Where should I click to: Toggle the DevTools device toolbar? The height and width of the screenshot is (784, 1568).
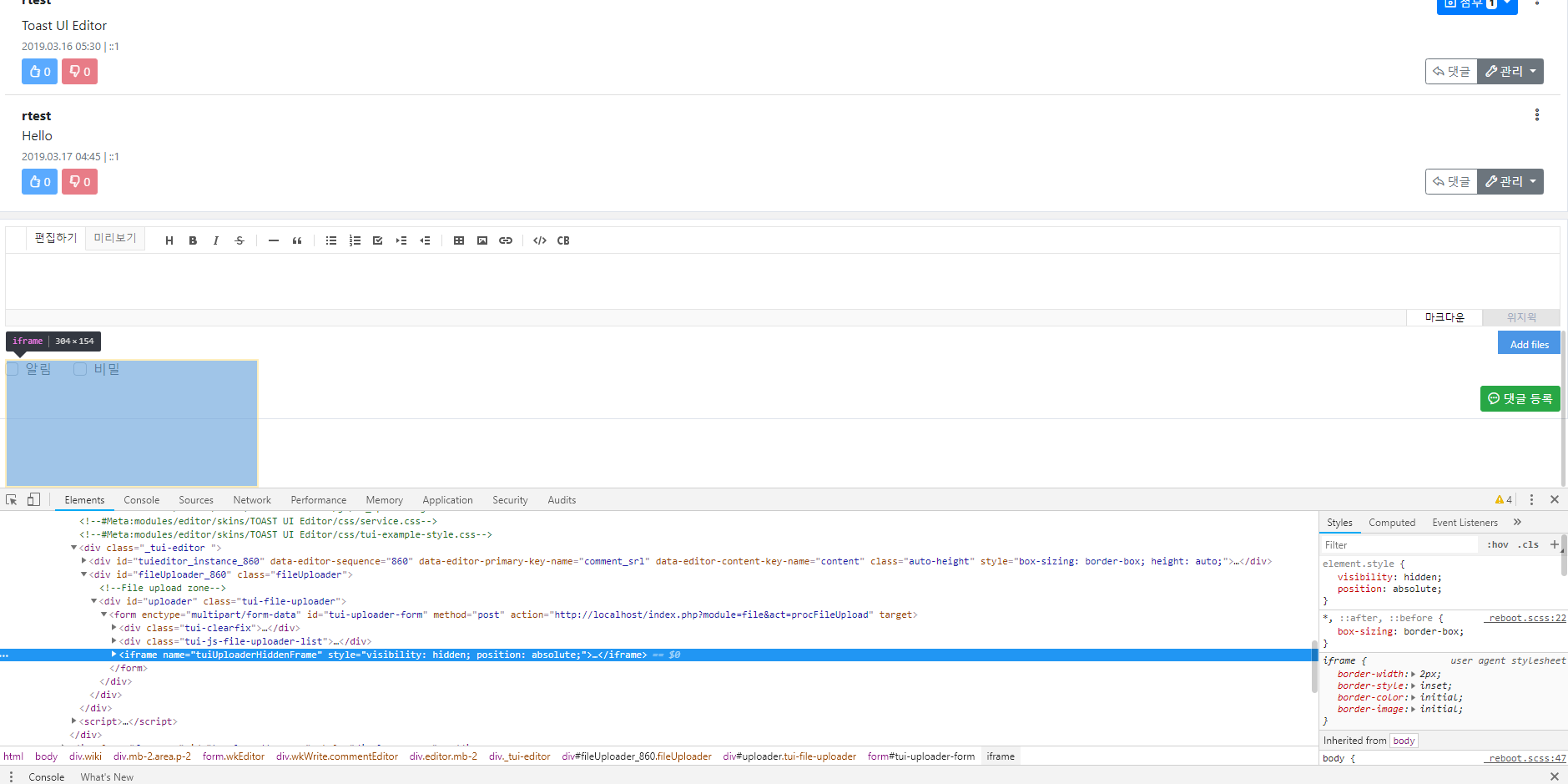(33, 499)
